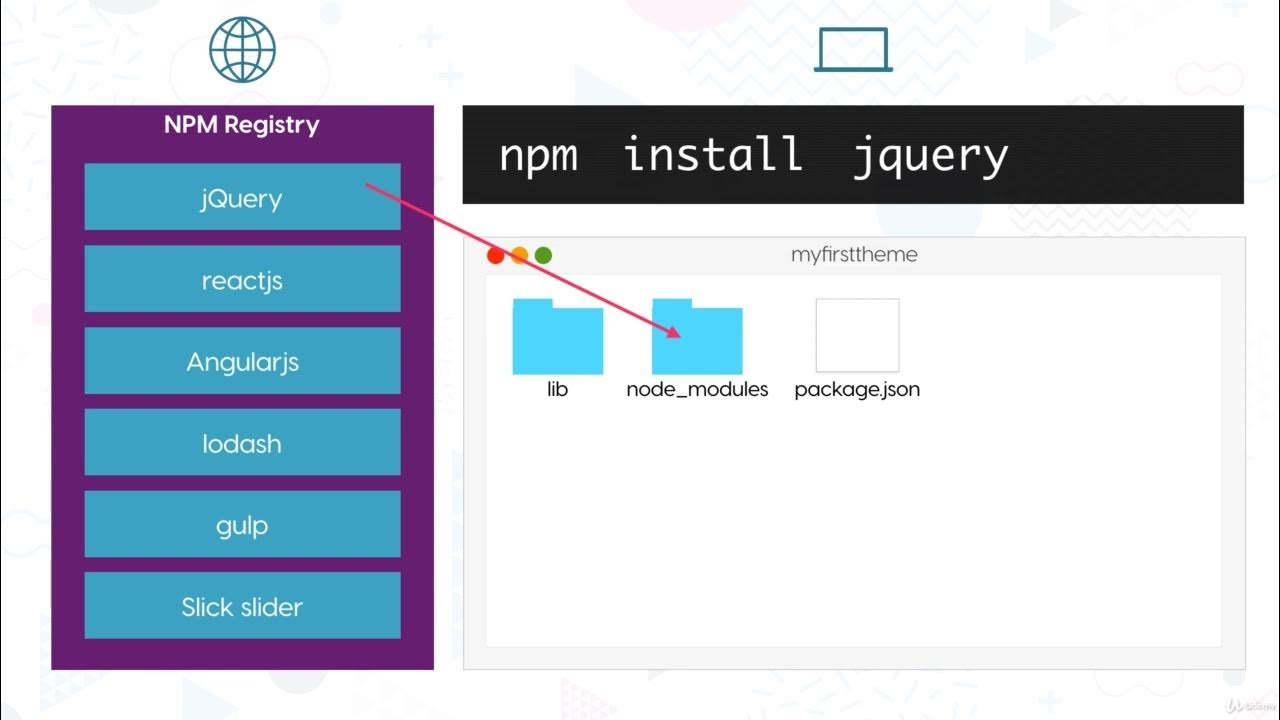The image size is (1280, 720).
Task: Click the 'lib' folder label
Action: coord(558,389)
